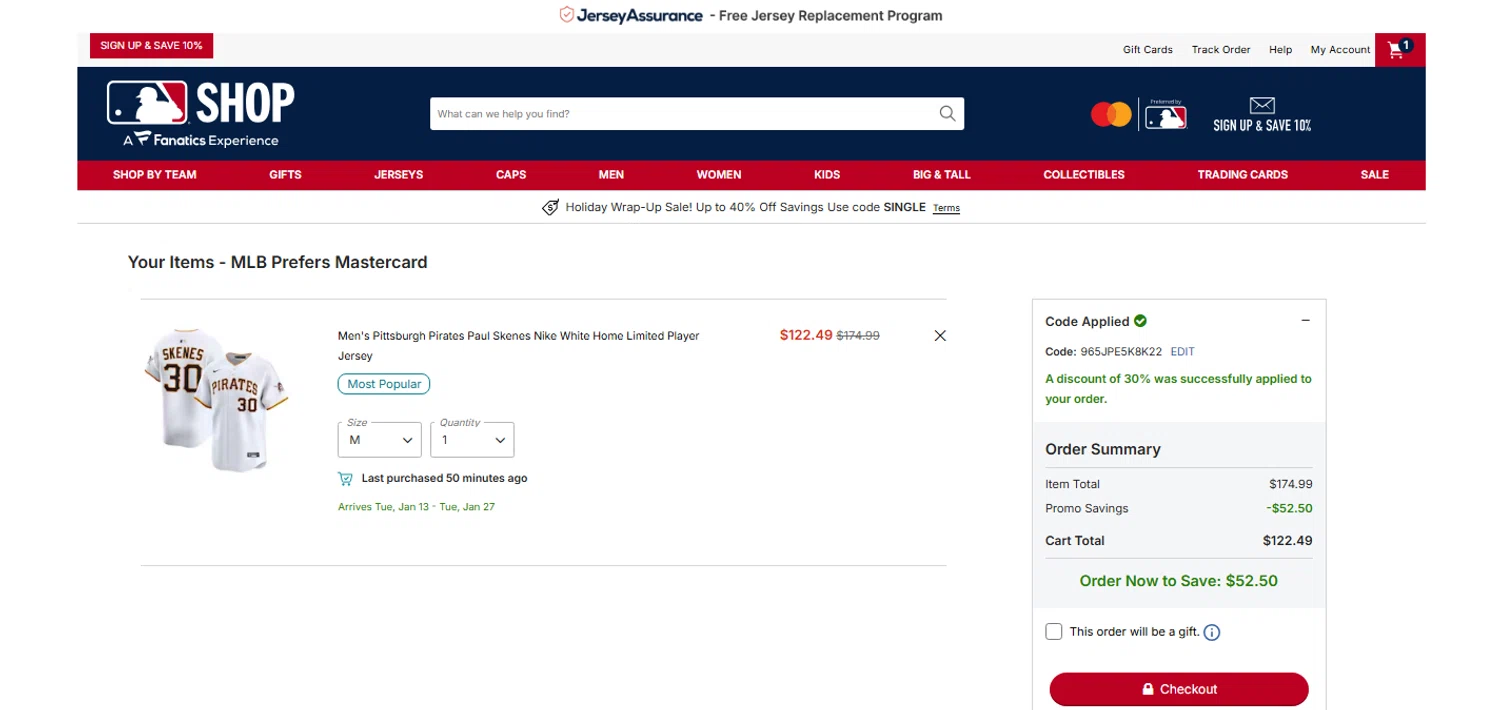Open the Shop By Team menu
The image size is (1500, 710).
pos(155,175)
